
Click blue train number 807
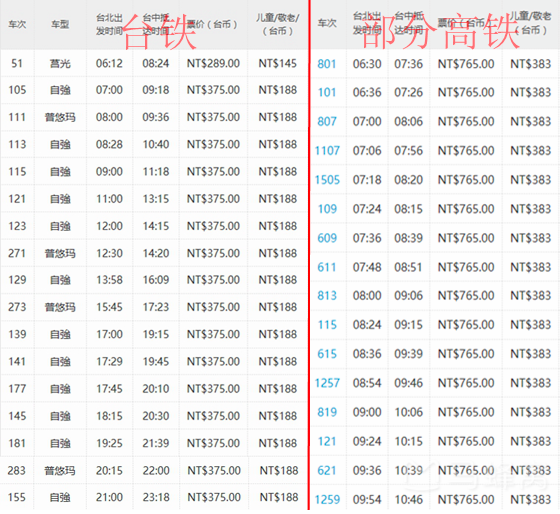tap(327, 121)
